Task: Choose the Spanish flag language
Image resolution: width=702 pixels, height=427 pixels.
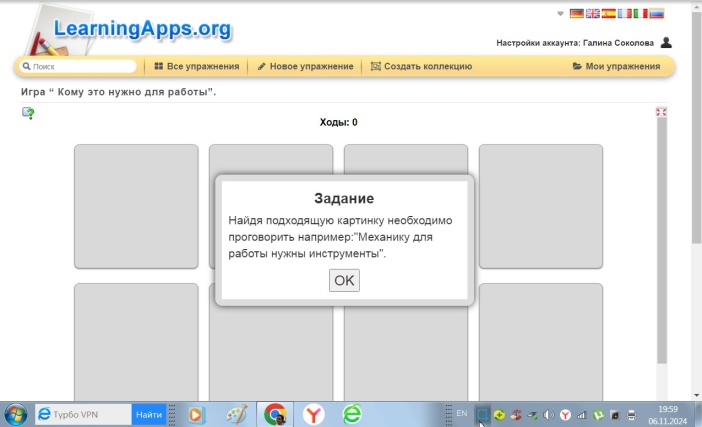Action: (x=609, y=14)
